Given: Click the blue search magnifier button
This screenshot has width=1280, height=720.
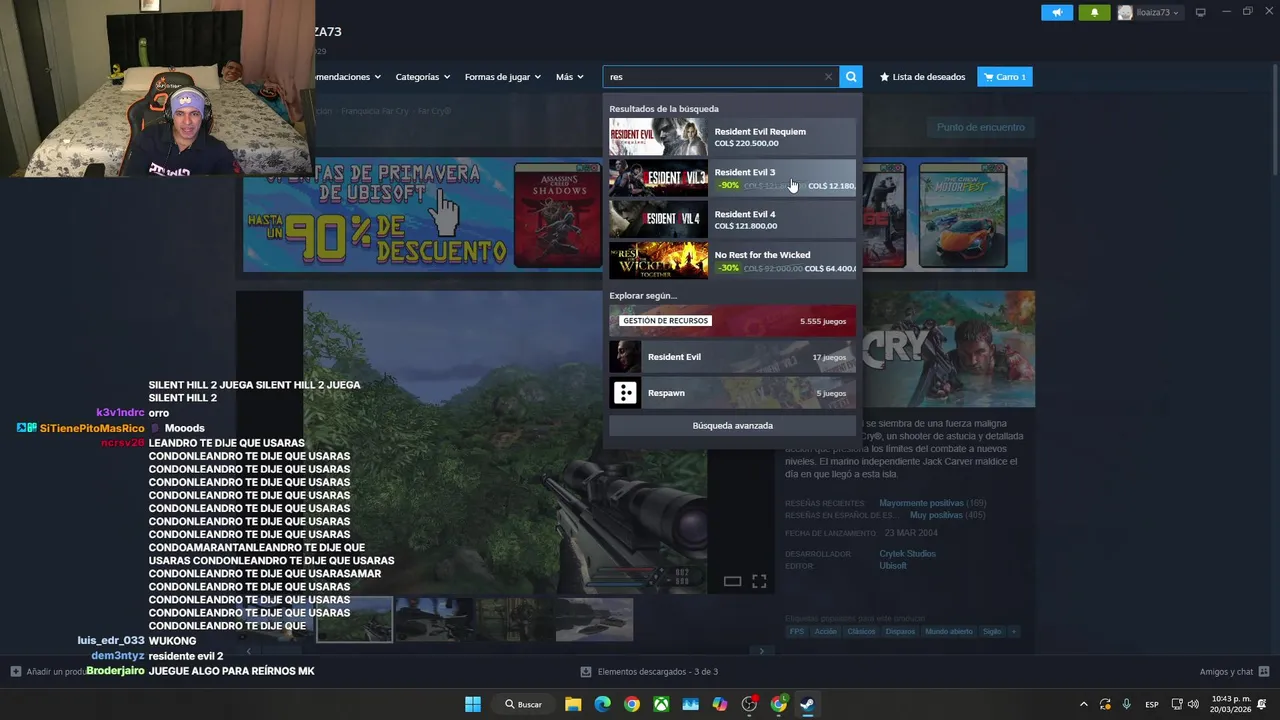Looking at the screenshot, I should point(851,77).
